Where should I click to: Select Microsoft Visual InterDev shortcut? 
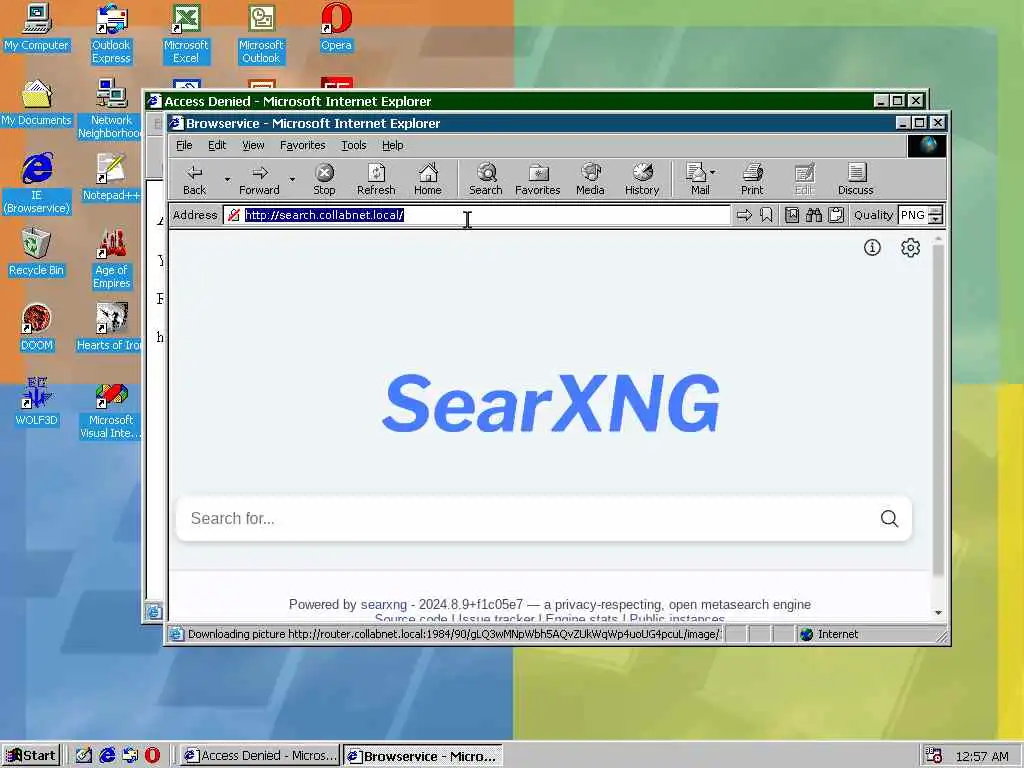tap(110, 409)
